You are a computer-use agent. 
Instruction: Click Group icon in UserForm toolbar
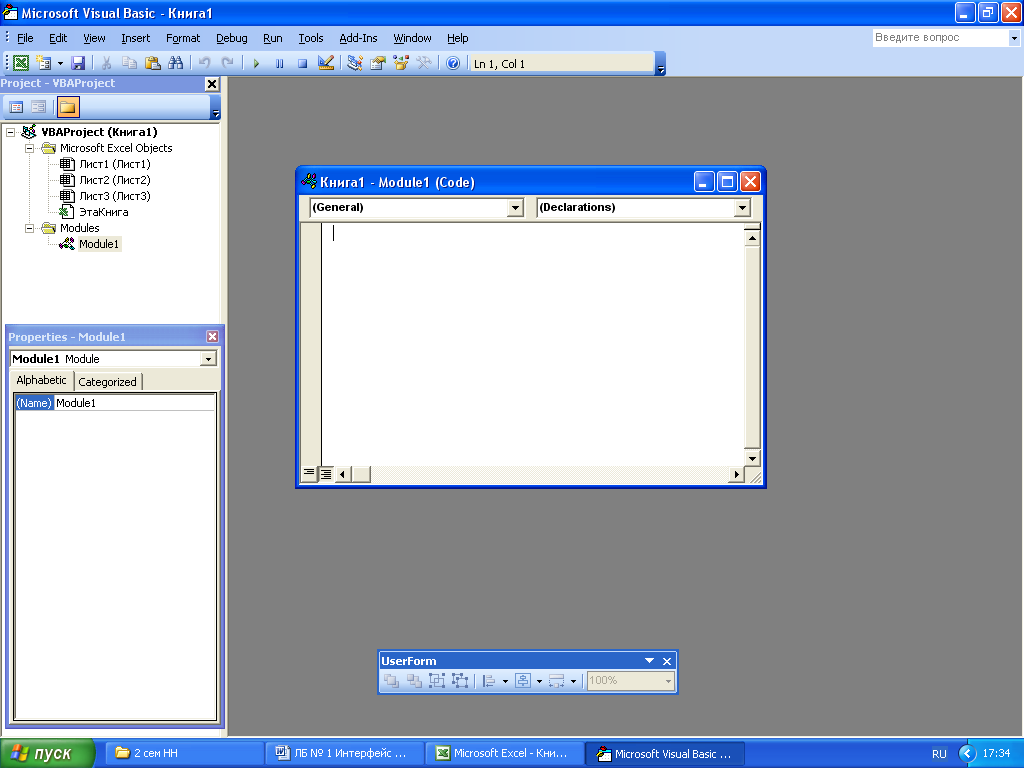[x=437, y=680]
